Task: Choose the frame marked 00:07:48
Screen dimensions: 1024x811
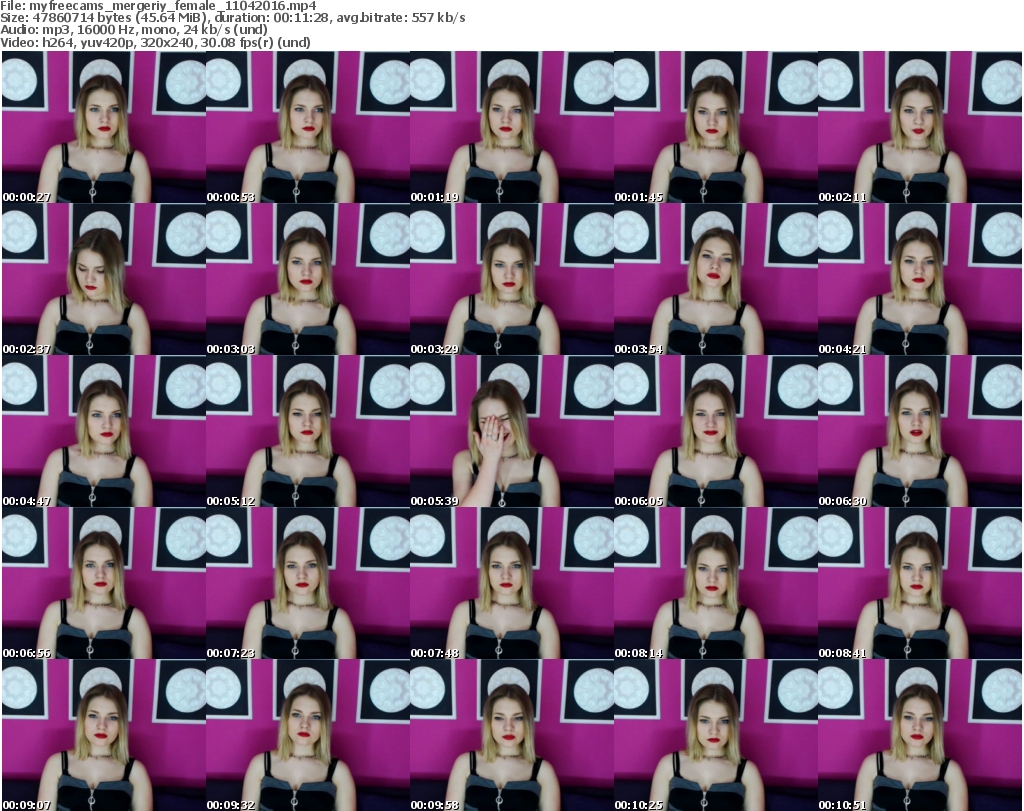Action: pos(512,583)
